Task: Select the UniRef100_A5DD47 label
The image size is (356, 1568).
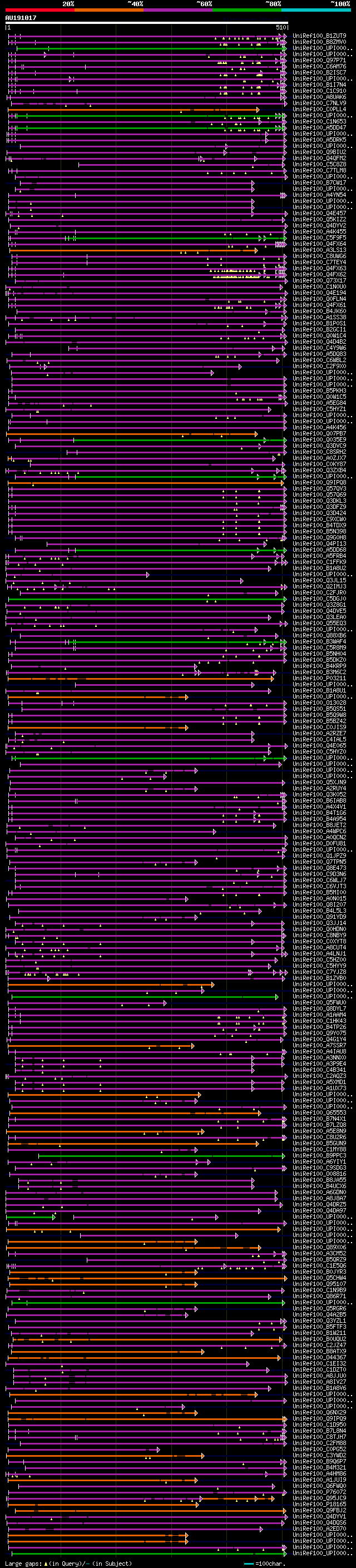Action: (319, 128)
